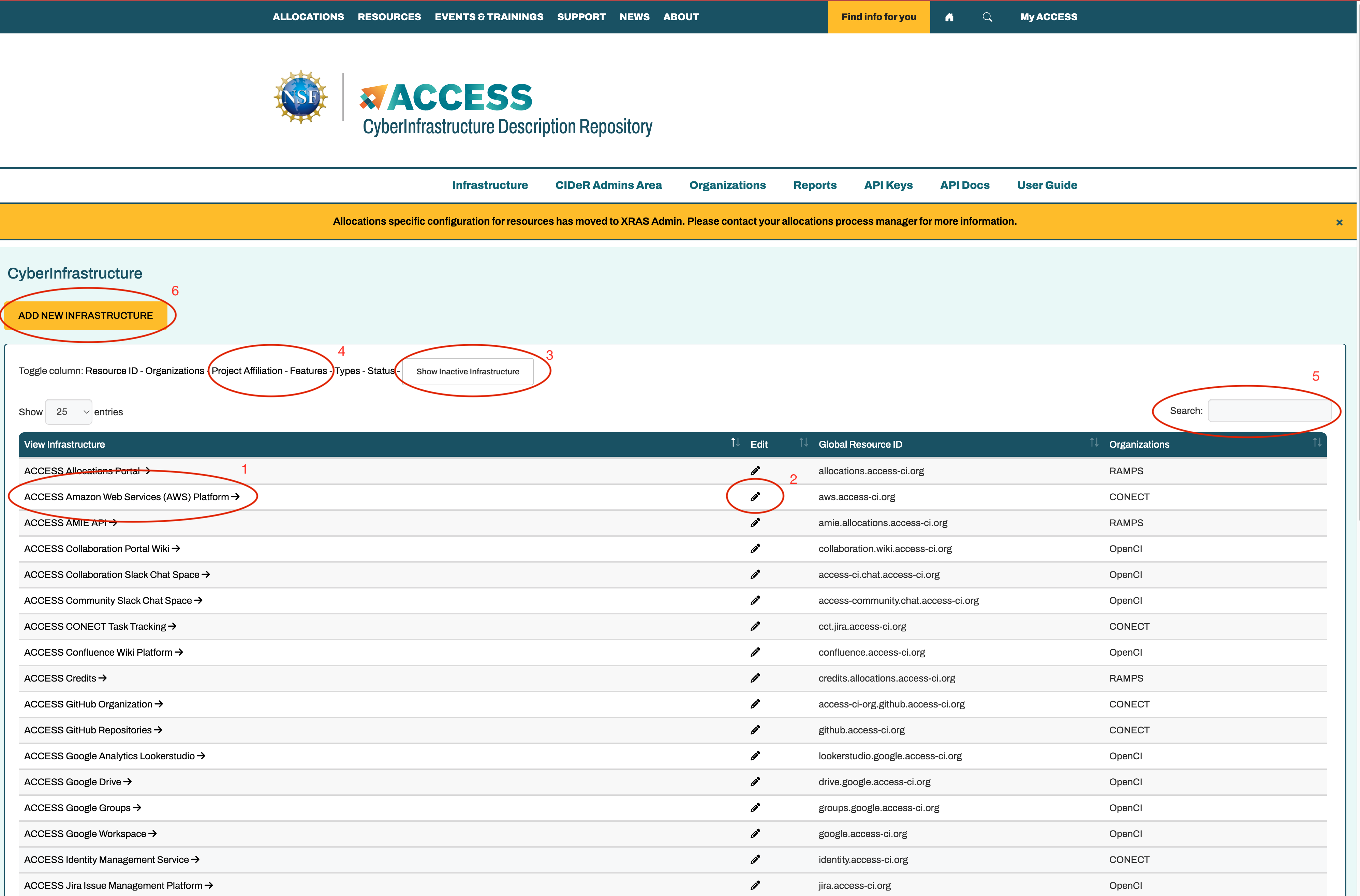The width and height of the screenshot is (1360, 896).
Task: Click the Search input field
Action: point(1269,411)
